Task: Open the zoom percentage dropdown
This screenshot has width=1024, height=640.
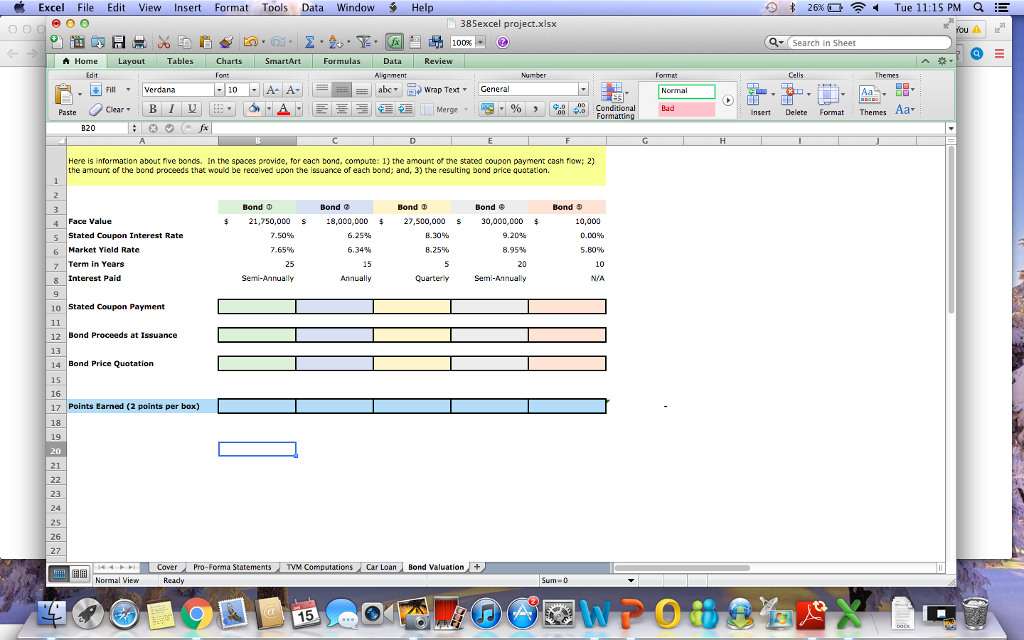Action: [481, 42]
